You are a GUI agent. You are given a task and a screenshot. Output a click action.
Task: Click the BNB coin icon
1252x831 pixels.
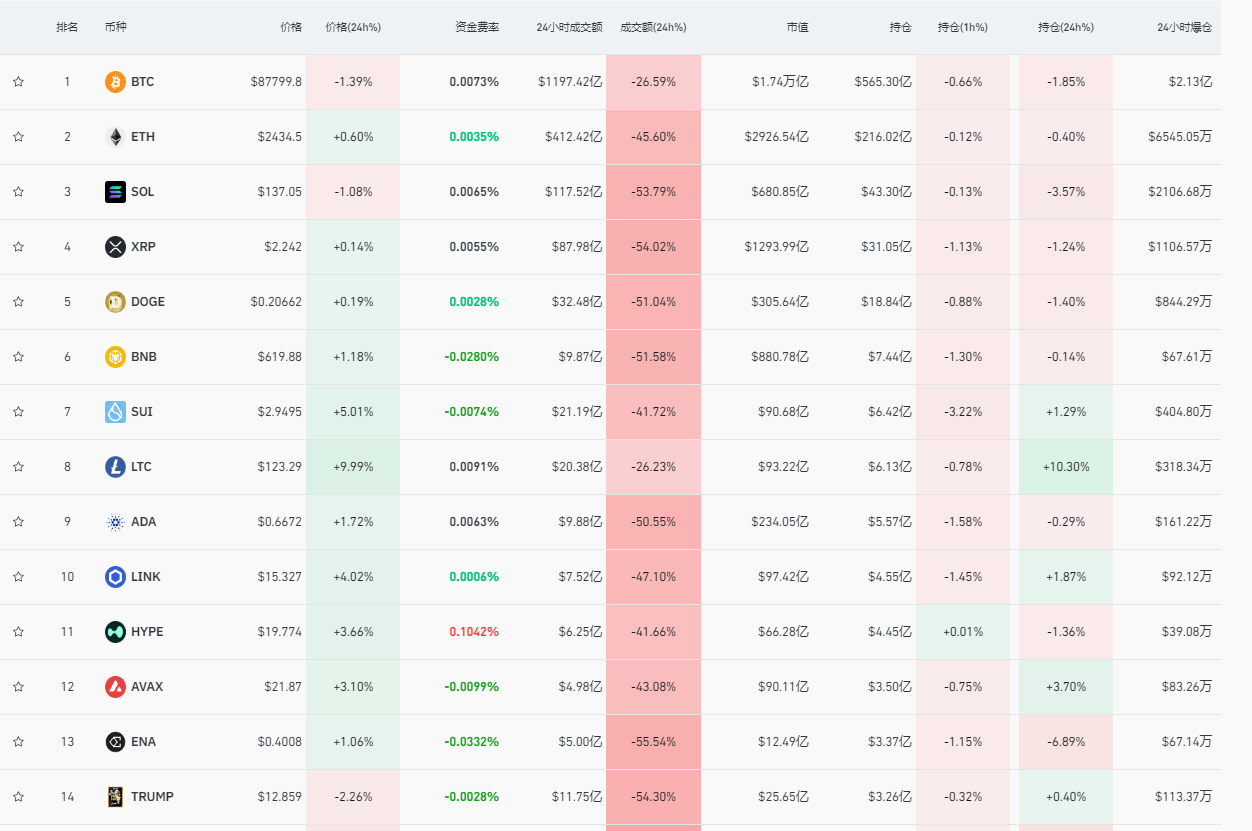click(115, 357)
